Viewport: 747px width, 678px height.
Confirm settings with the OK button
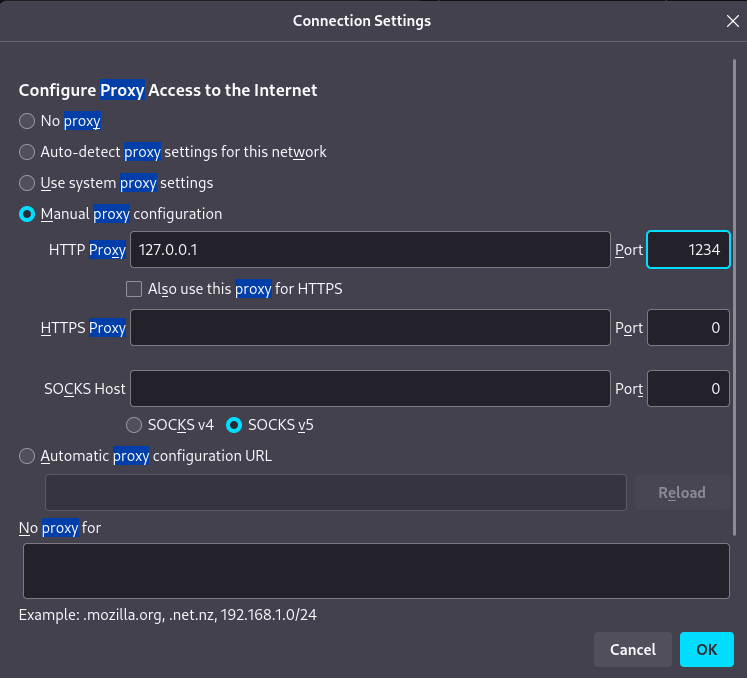[x=707, y=649]
